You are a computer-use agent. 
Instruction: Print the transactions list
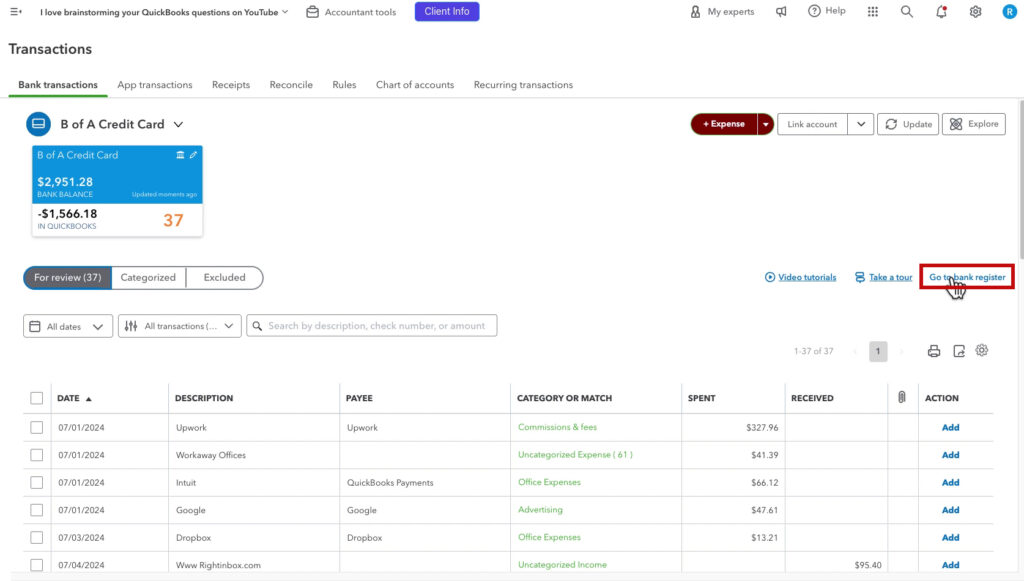click(x=934, y=350)
